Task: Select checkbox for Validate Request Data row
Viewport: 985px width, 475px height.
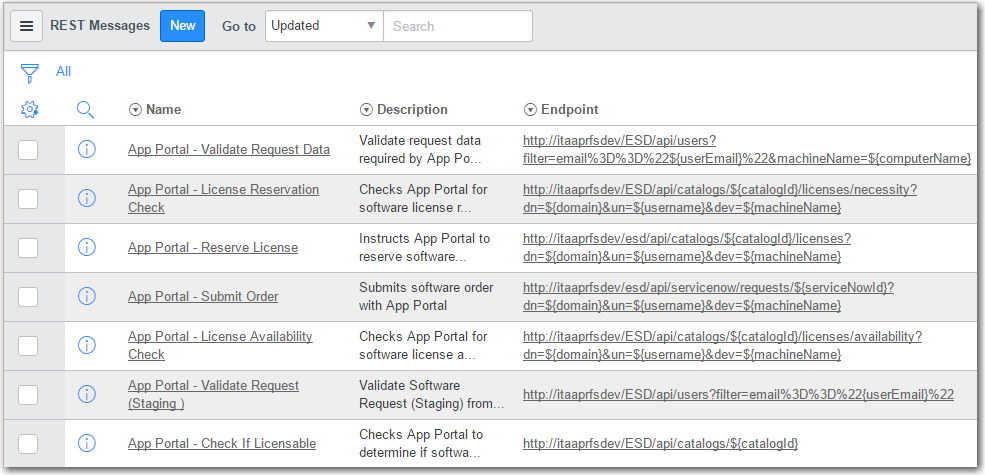Action: pos(28,150)
